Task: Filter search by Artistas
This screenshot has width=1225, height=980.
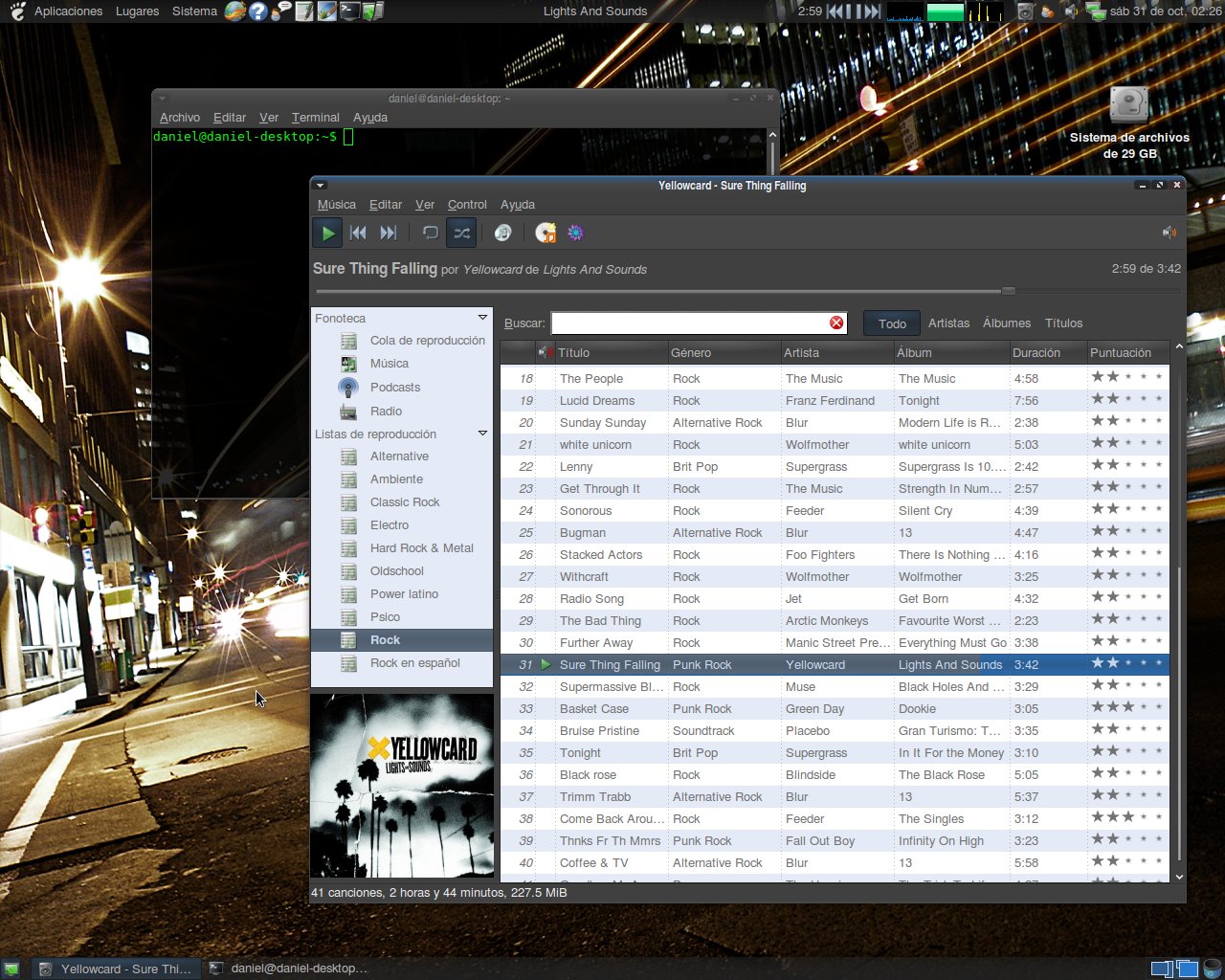Action: point(948,323)
